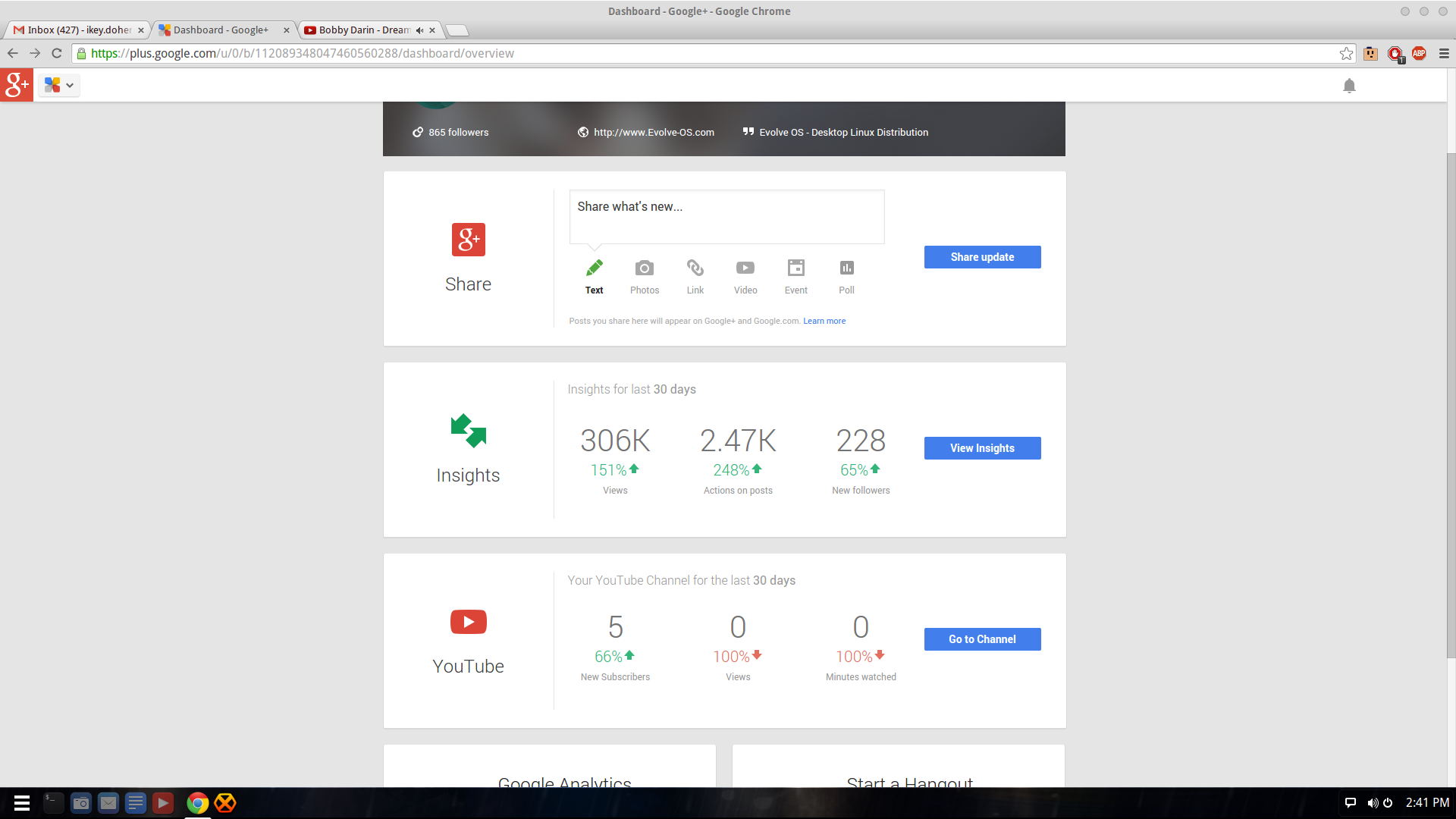Click the green lock security icon
This screenshot has width=1456, height=819.
[82, 53]
